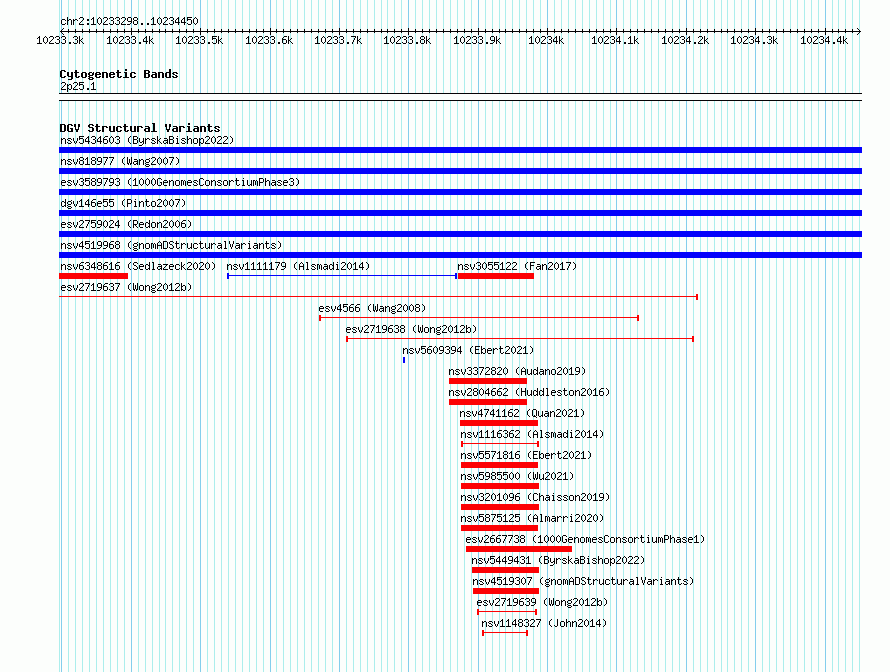Open nsv6348616 (Sedlazeck2020) label

pyautogui.click(x=138, y=266)
